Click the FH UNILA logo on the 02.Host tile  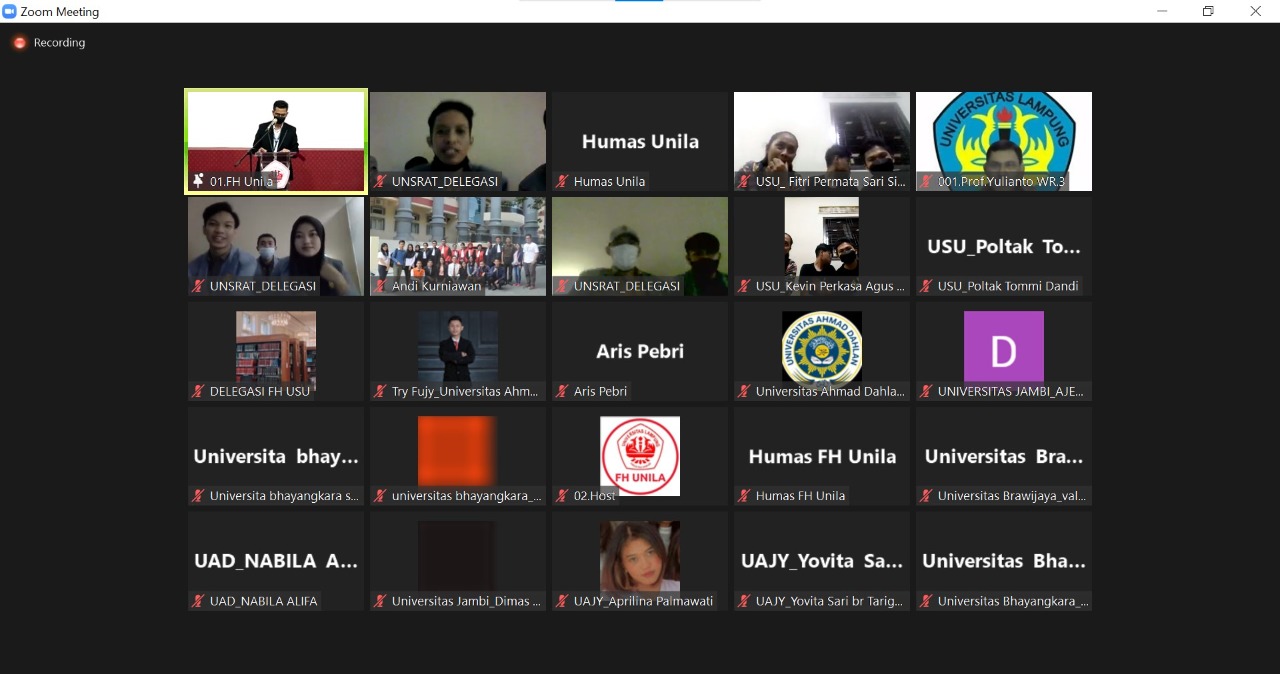[x=640, y=454]
